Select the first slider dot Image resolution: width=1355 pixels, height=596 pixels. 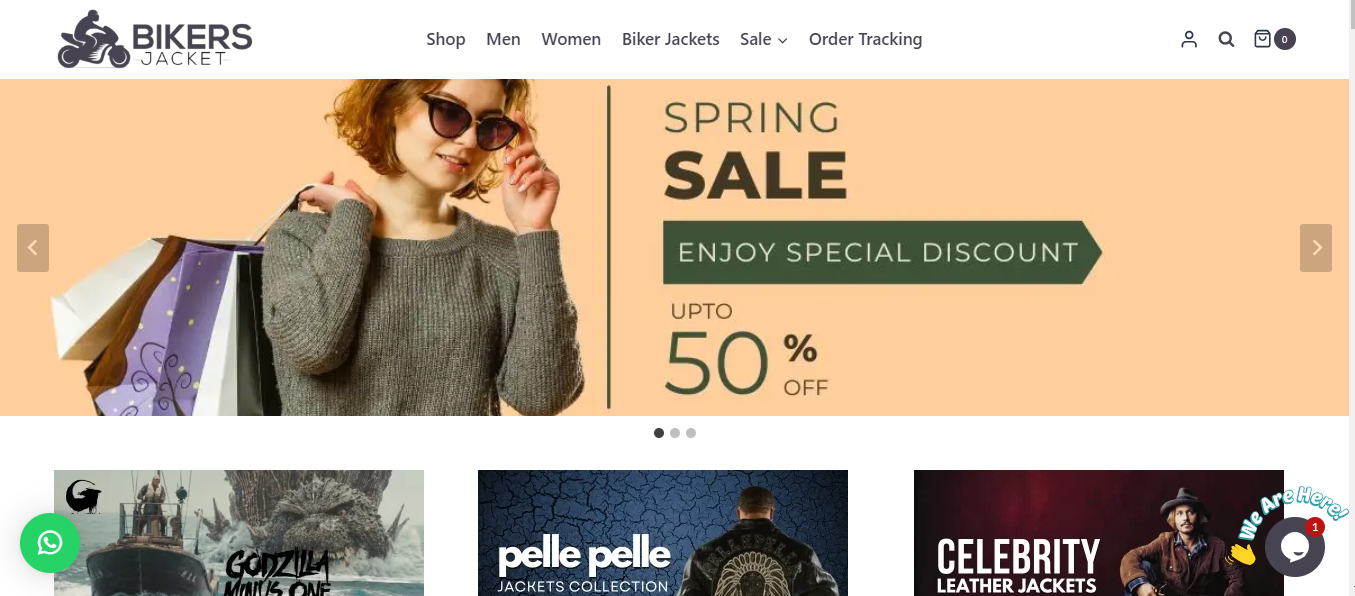659,433
